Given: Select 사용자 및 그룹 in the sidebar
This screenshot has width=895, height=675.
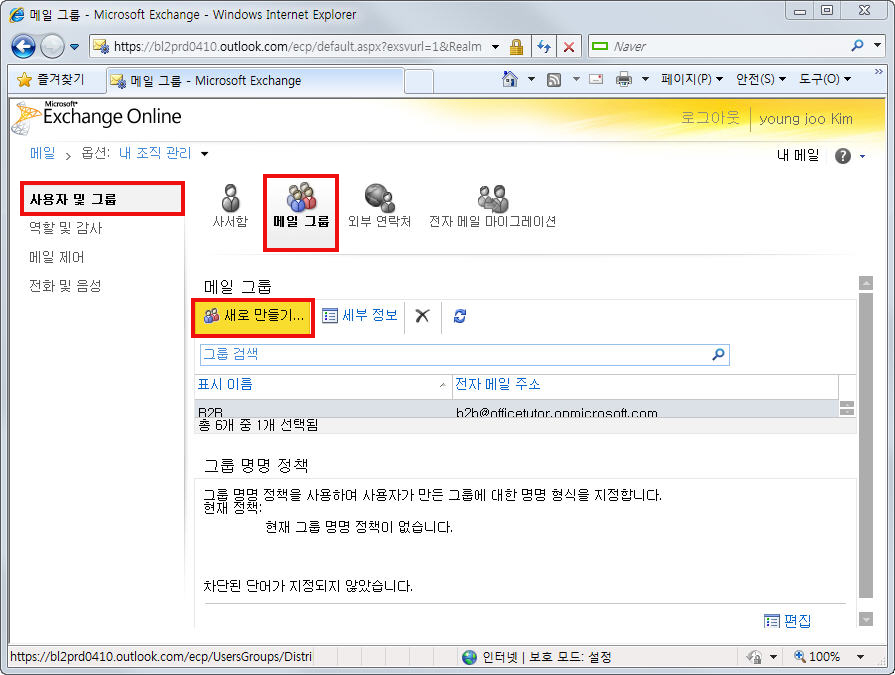Looking at the screenshot, I should [x=103, y=199].
